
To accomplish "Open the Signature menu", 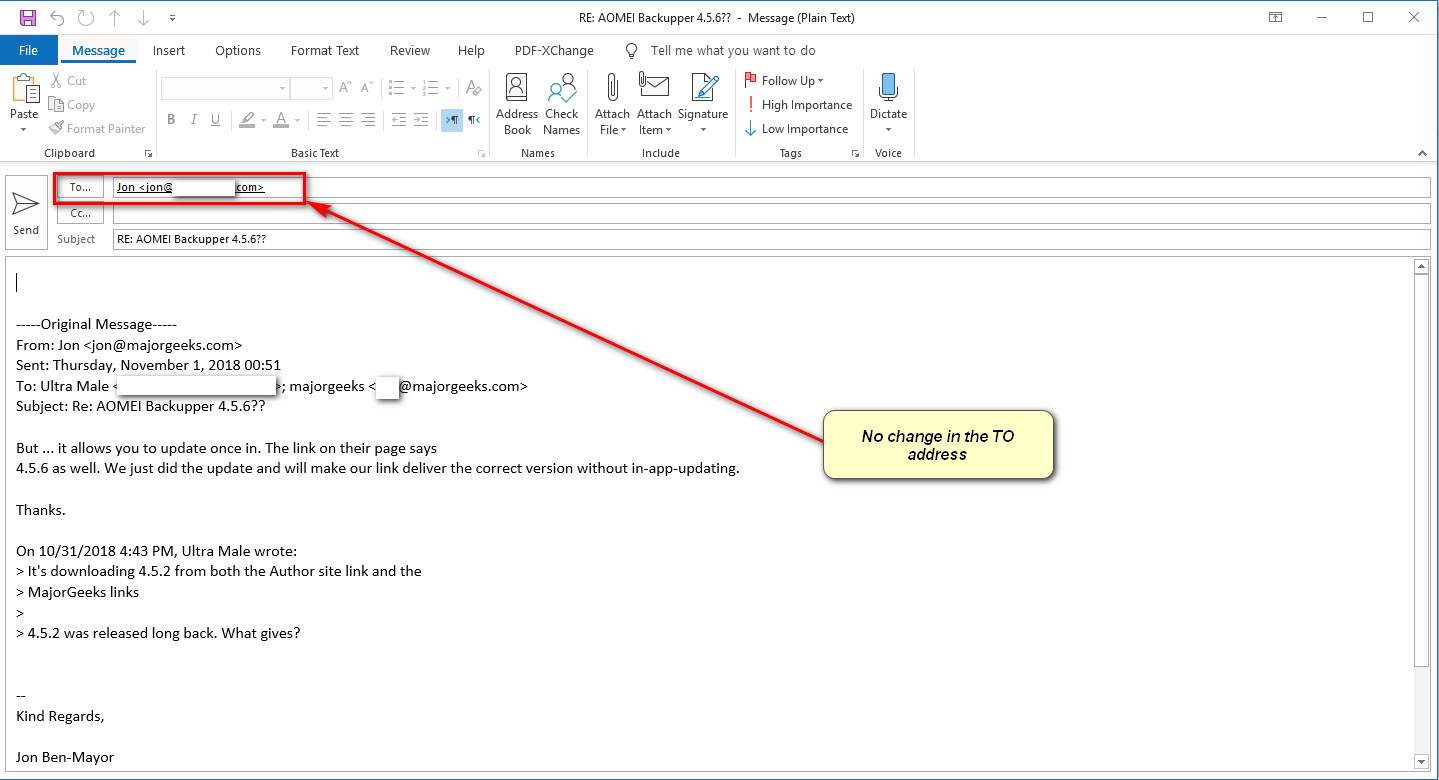I will tap(703, 104).
